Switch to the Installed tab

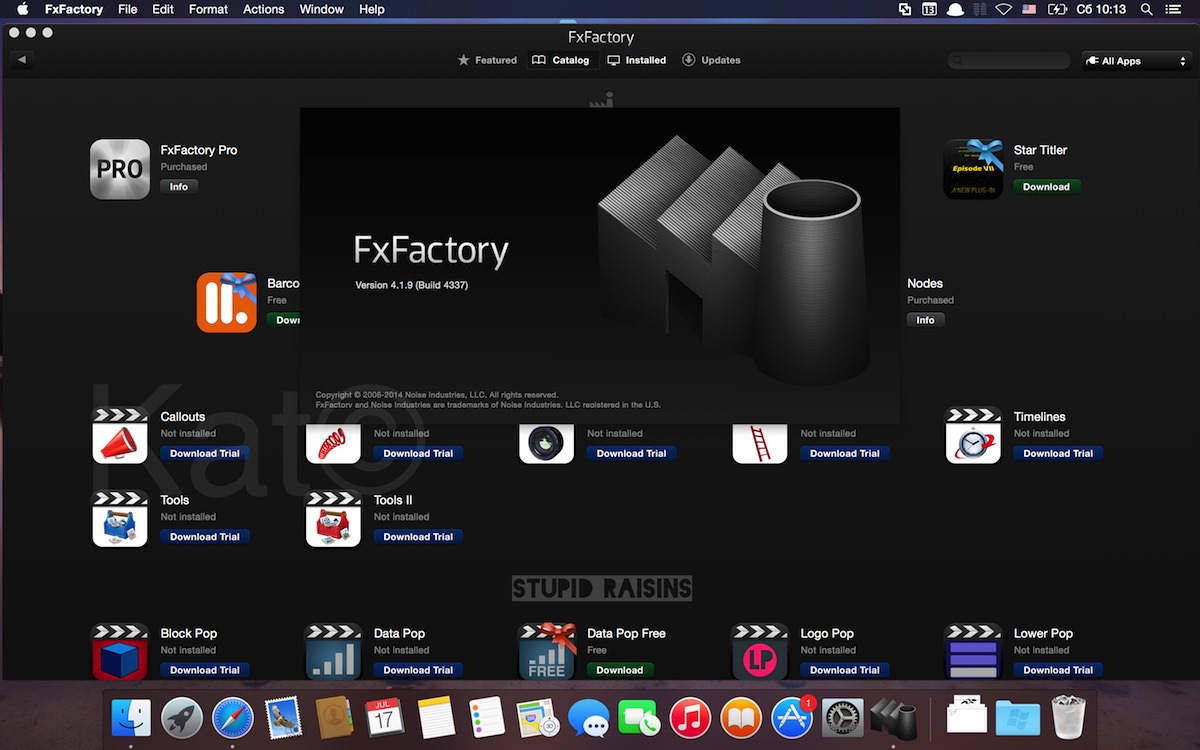(x=637, y=60)
